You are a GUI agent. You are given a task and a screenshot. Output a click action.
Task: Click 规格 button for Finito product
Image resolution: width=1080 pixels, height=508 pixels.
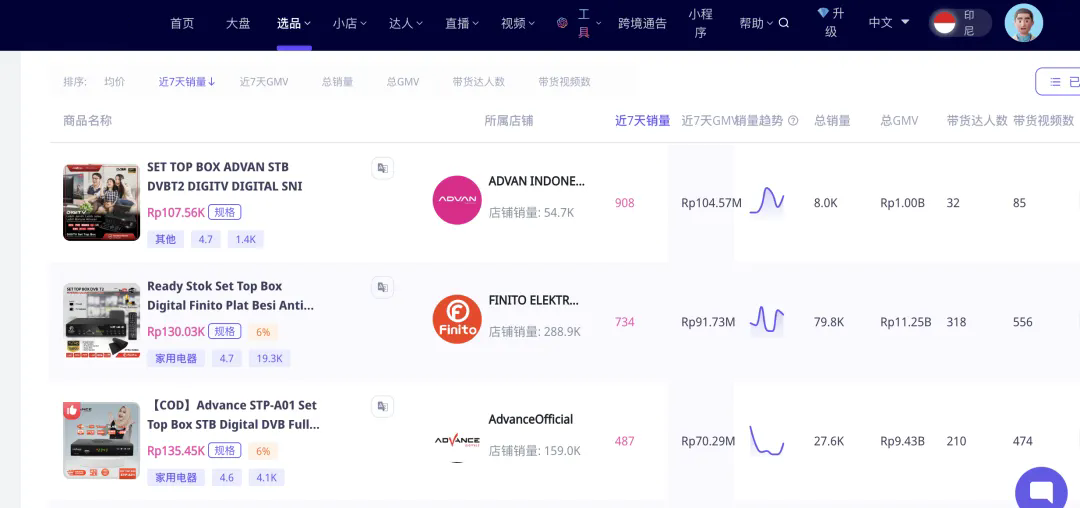click(x=225, y=331)
